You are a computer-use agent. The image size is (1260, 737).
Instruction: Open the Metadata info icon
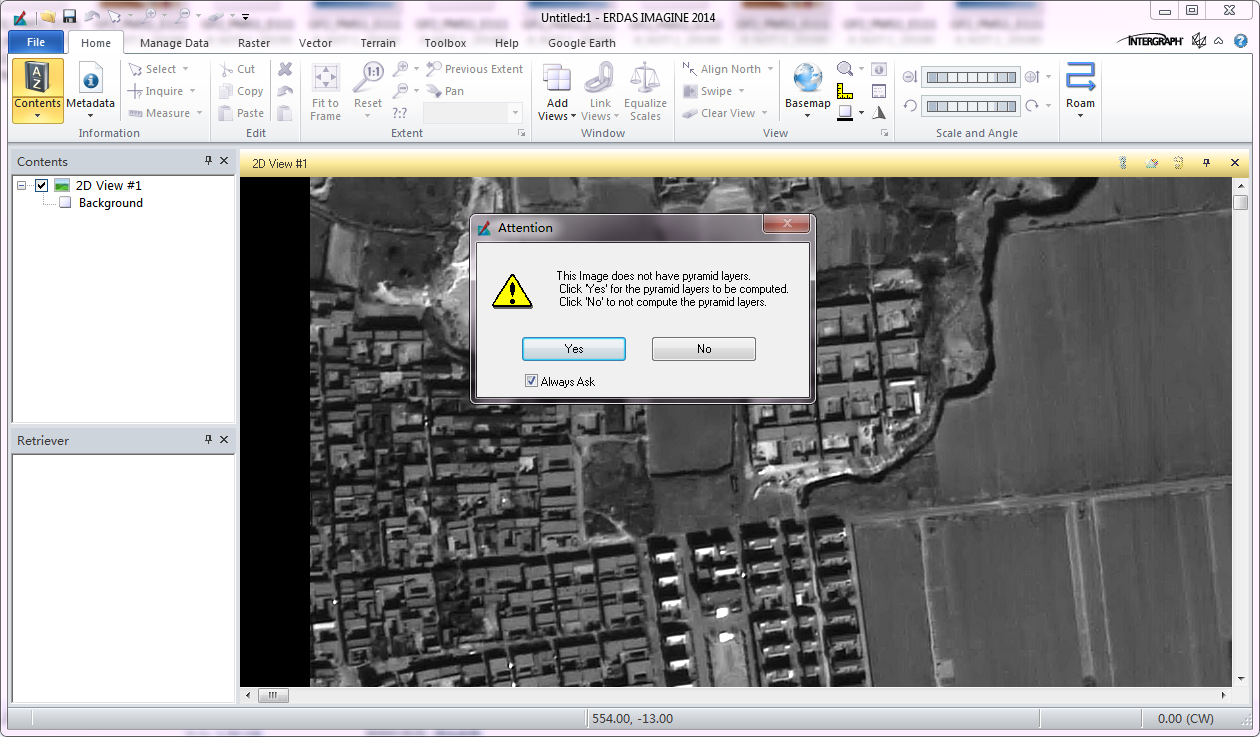tap(90, 80)
